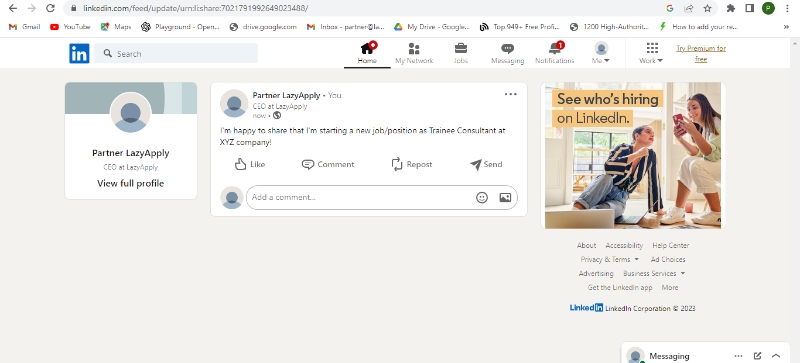Expand Business Services dropdown
This screenshot has width=800, height=363.
(654, 274)
